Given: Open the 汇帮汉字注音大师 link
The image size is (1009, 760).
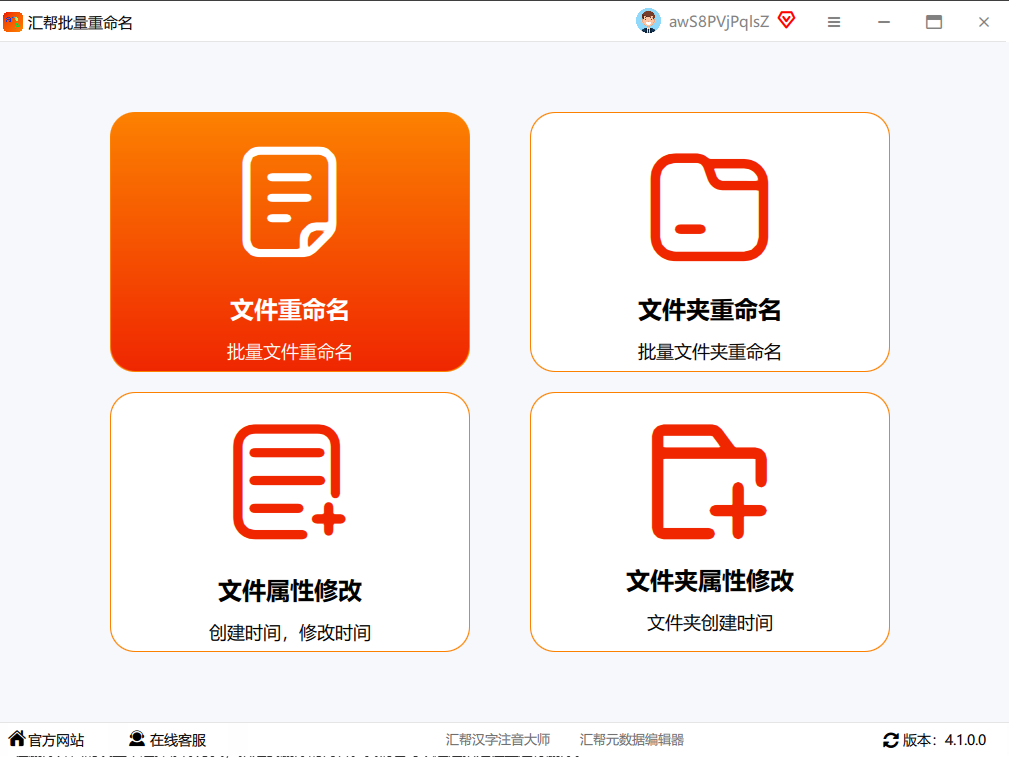Looking at the screenshot, I should pyautogui.click(x=498, y=740).
